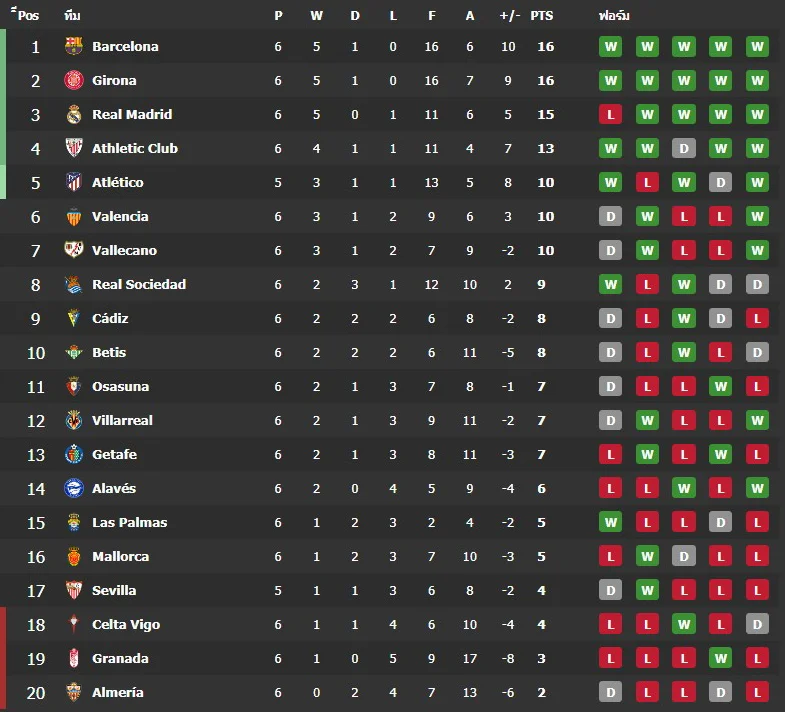The image size is (785, 712).
Task: Click the Almería club crest
Action: 74,692
